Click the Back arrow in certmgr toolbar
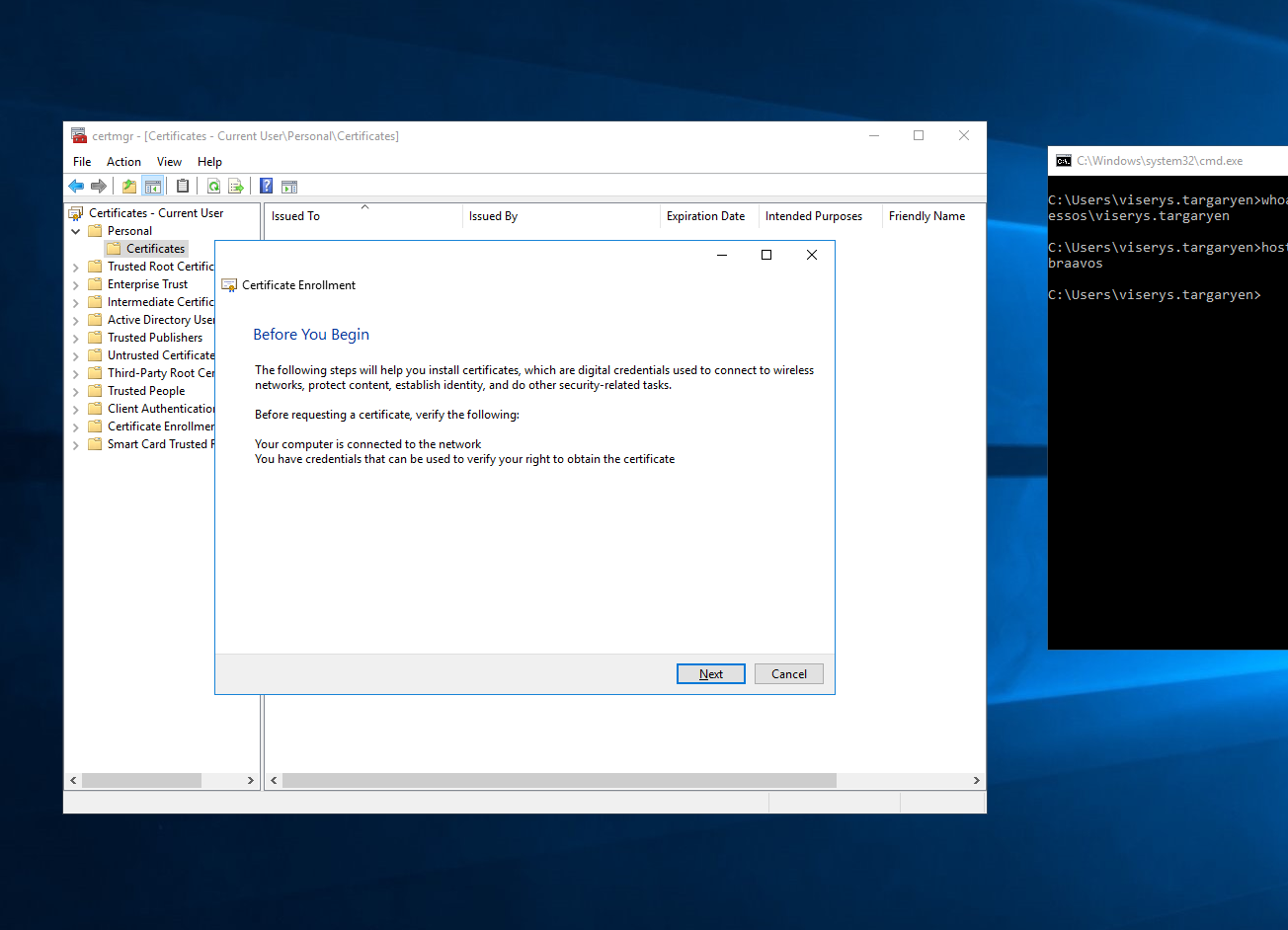The width and height of the screenshot is (1288, 930). (x=76, y=186)
